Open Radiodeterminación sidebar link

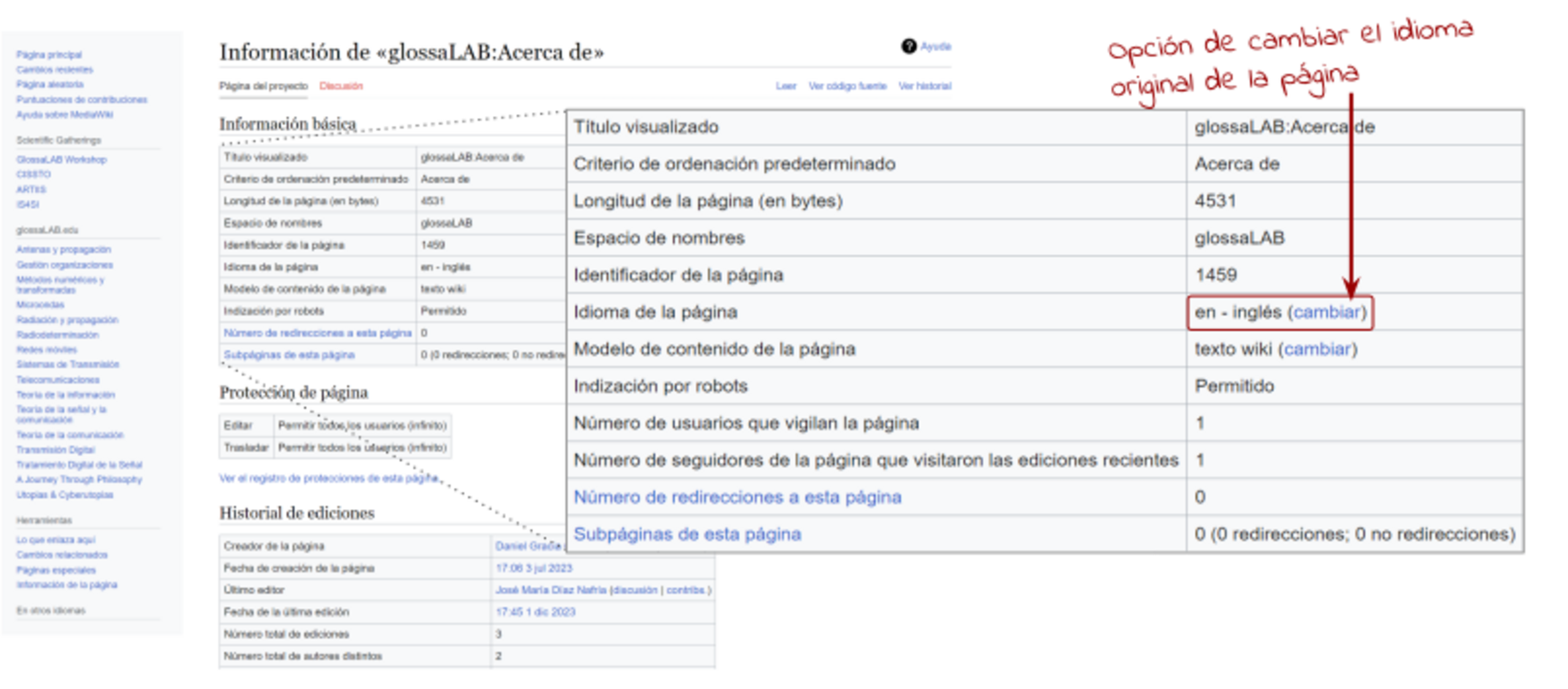[58, 334]
